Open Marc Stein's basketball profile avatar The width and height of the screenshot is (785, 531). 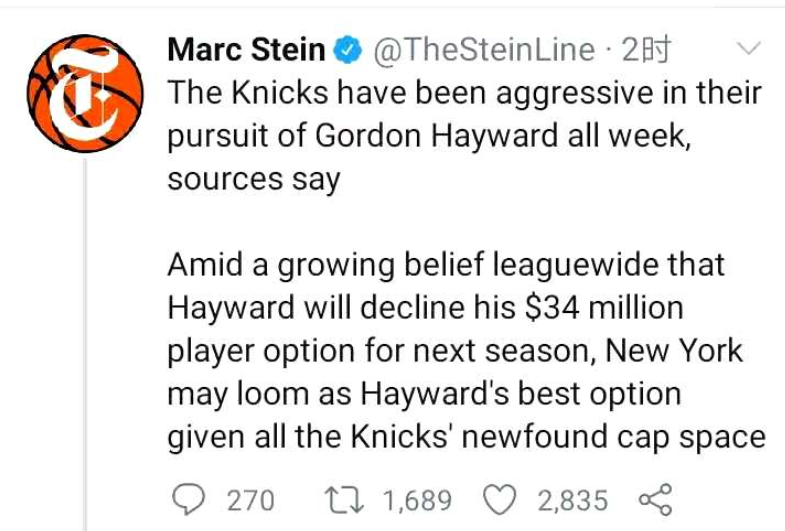[85, 93]
